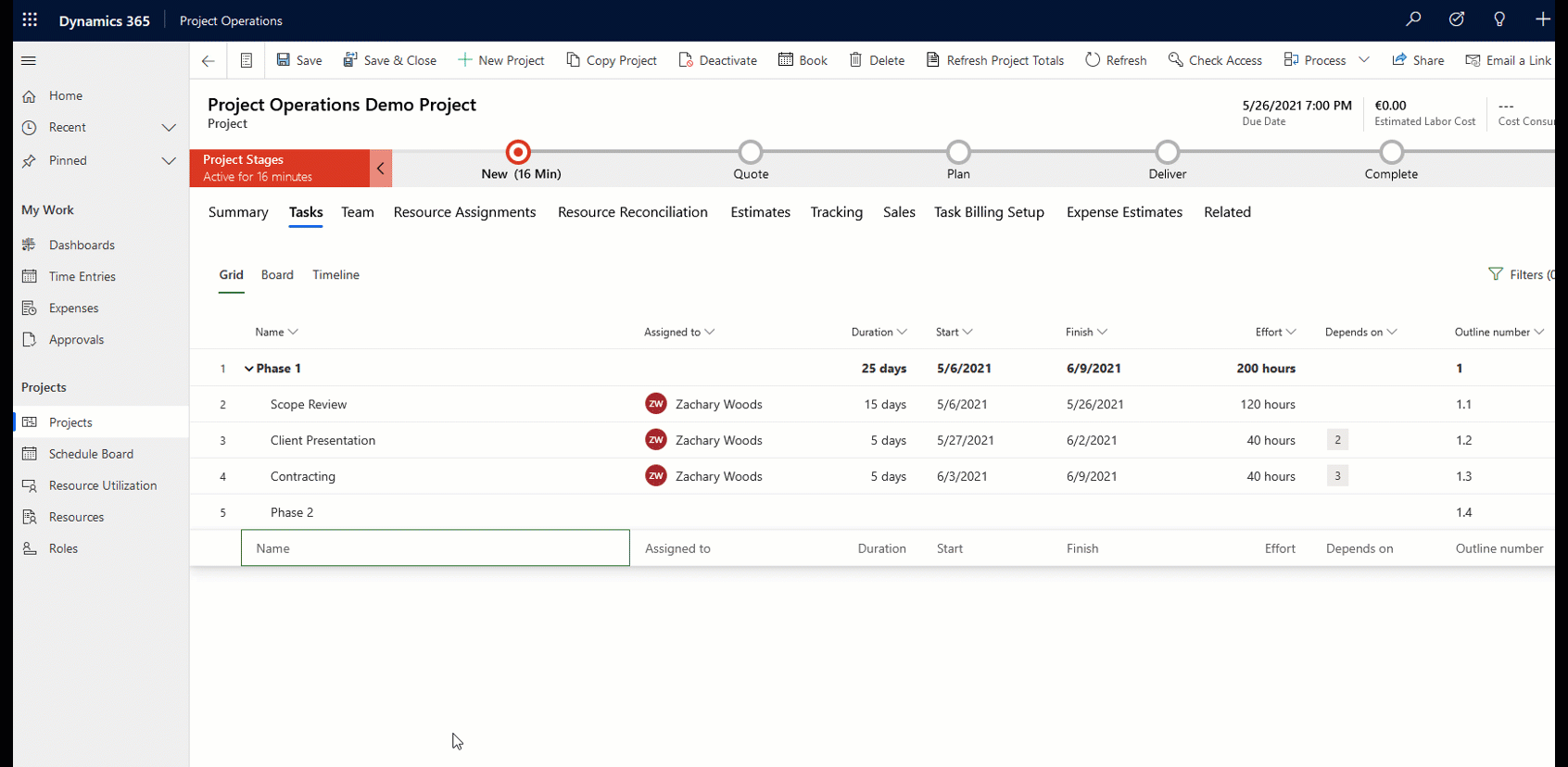
Task: Deactivate this project
Action: [718, 60]
